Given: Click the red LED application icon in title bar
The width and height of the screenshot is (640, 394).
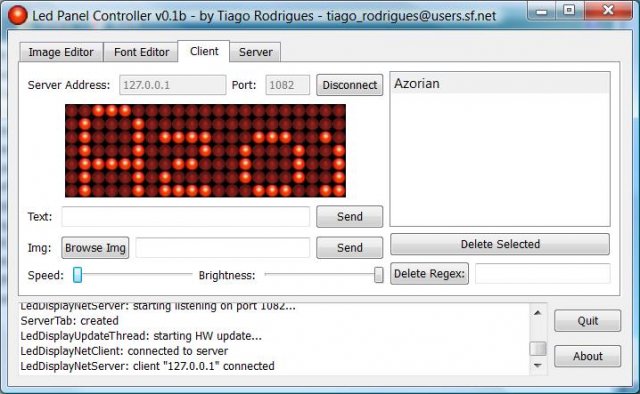Looking at the screenshot, I should point(18,16).
